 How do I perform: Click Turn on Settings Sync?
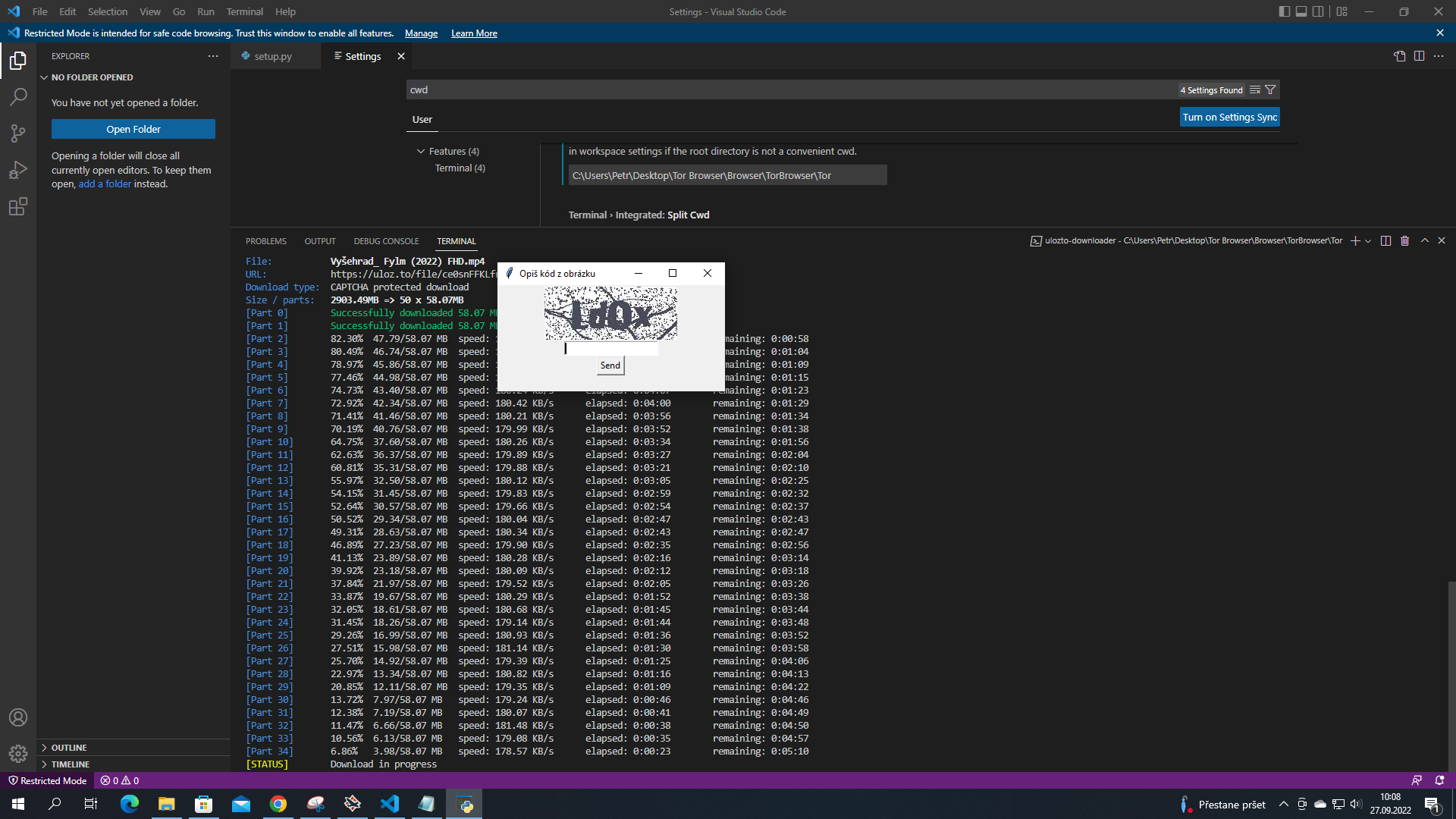coord(1229,117)
